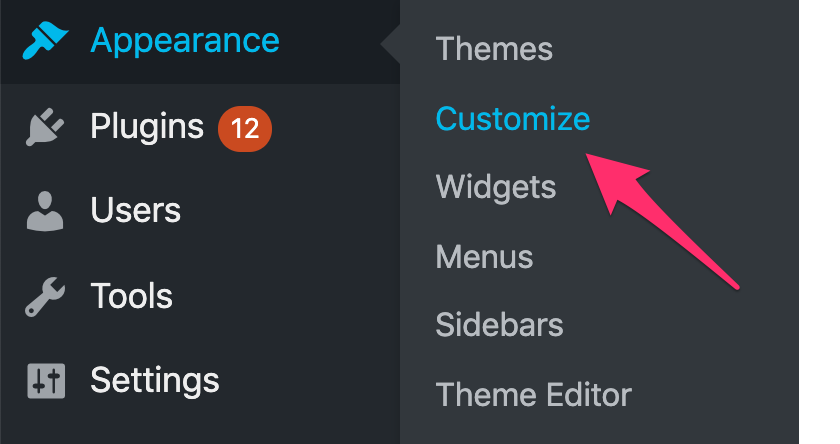Screen dimensions: 840x444
Task: Open the Theme Editor submenu link
Action: (534, 395)
